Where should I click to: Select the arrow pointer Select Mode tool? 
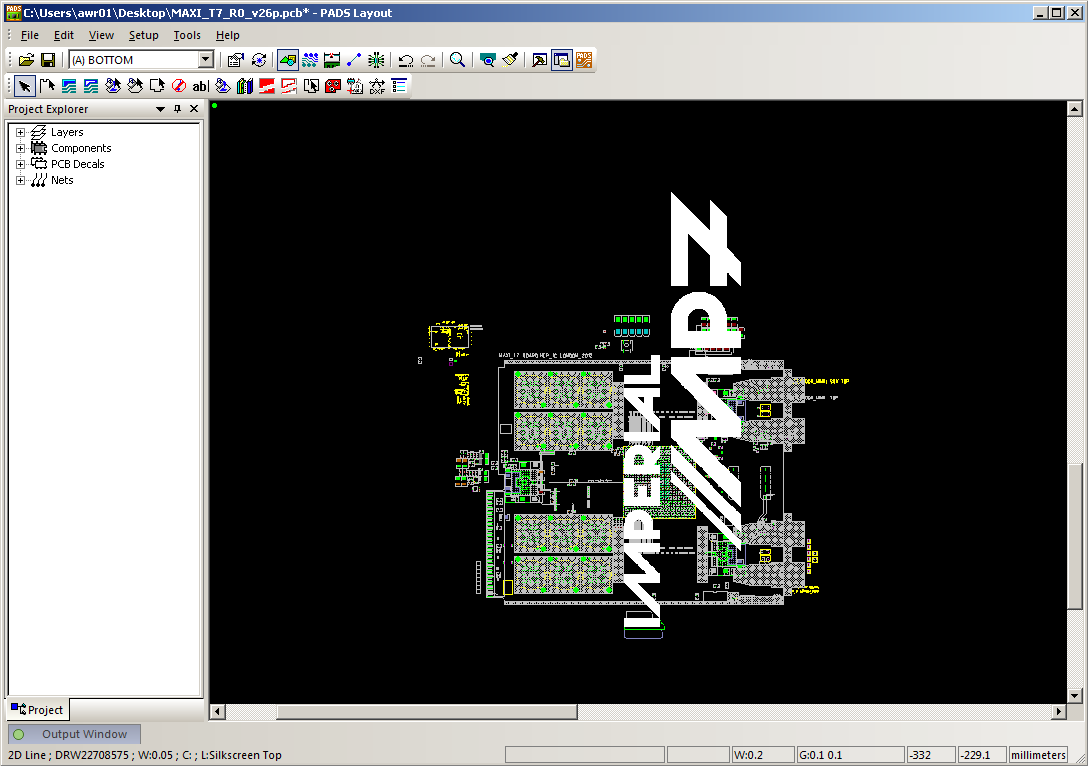click(x=24, y=86)
